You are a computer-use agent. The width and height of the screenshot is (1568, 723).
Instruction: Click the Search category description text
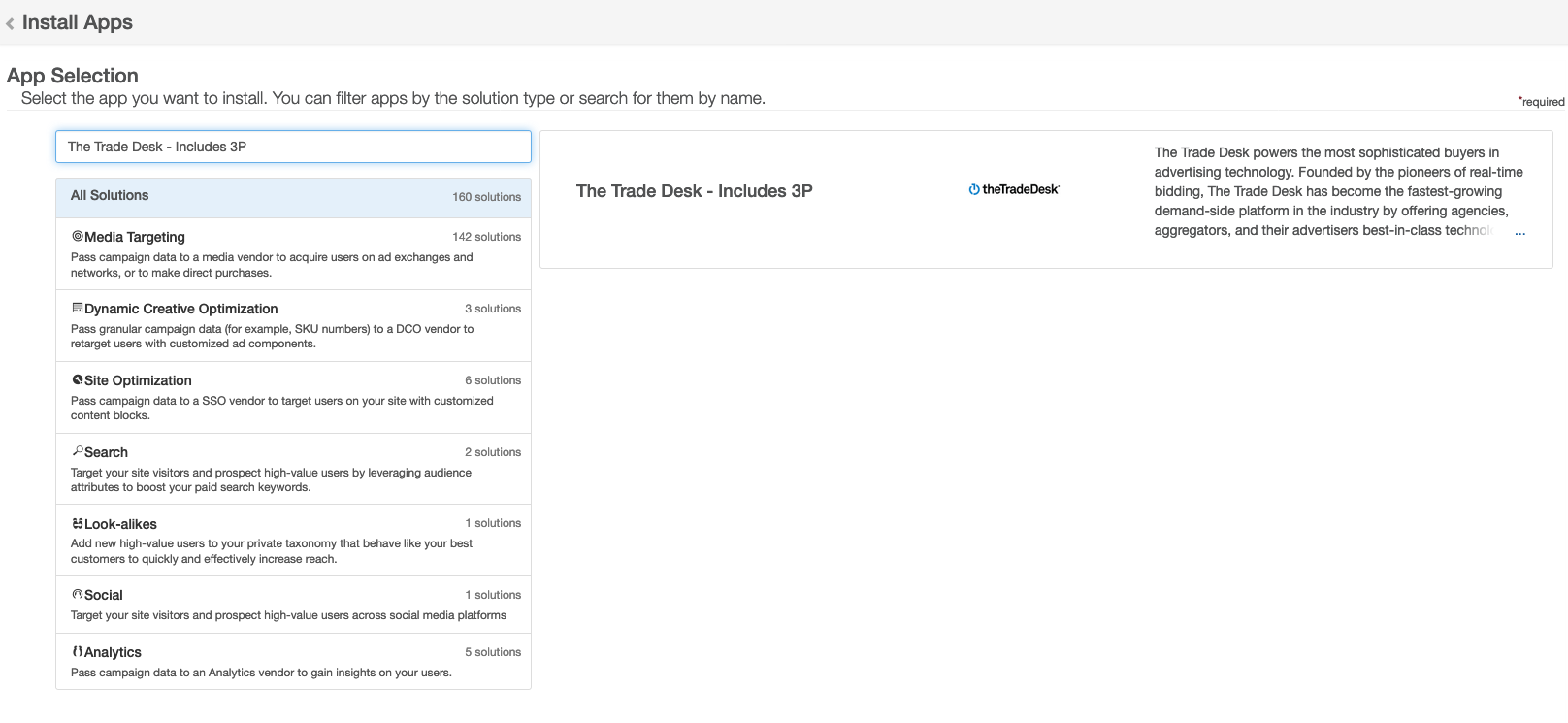(271, 479)
